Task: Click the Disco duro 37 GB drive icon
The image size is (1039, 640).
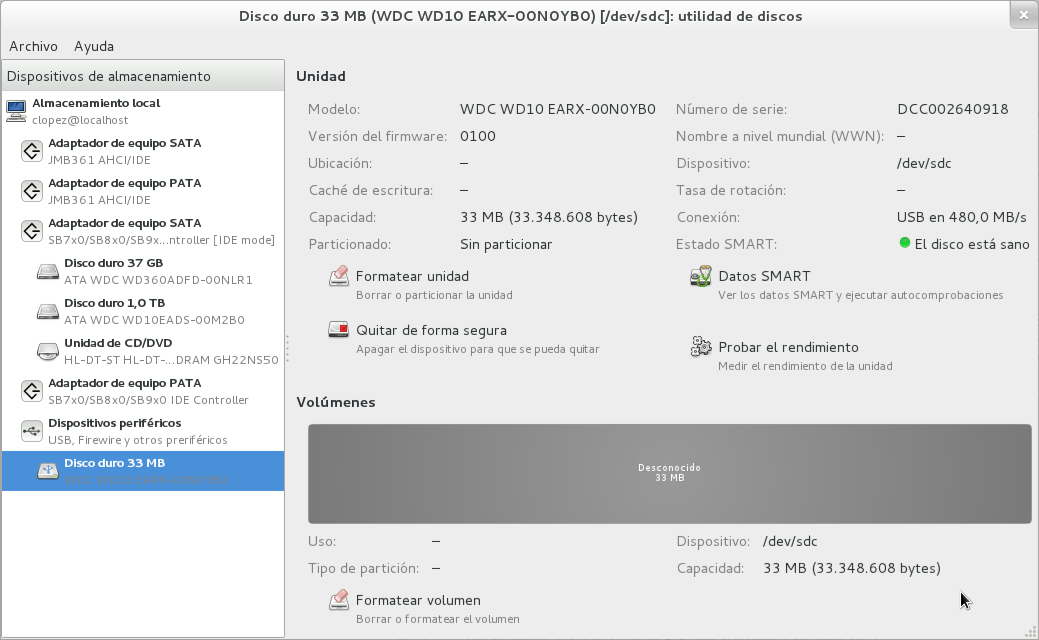Action: pos(48,271)
